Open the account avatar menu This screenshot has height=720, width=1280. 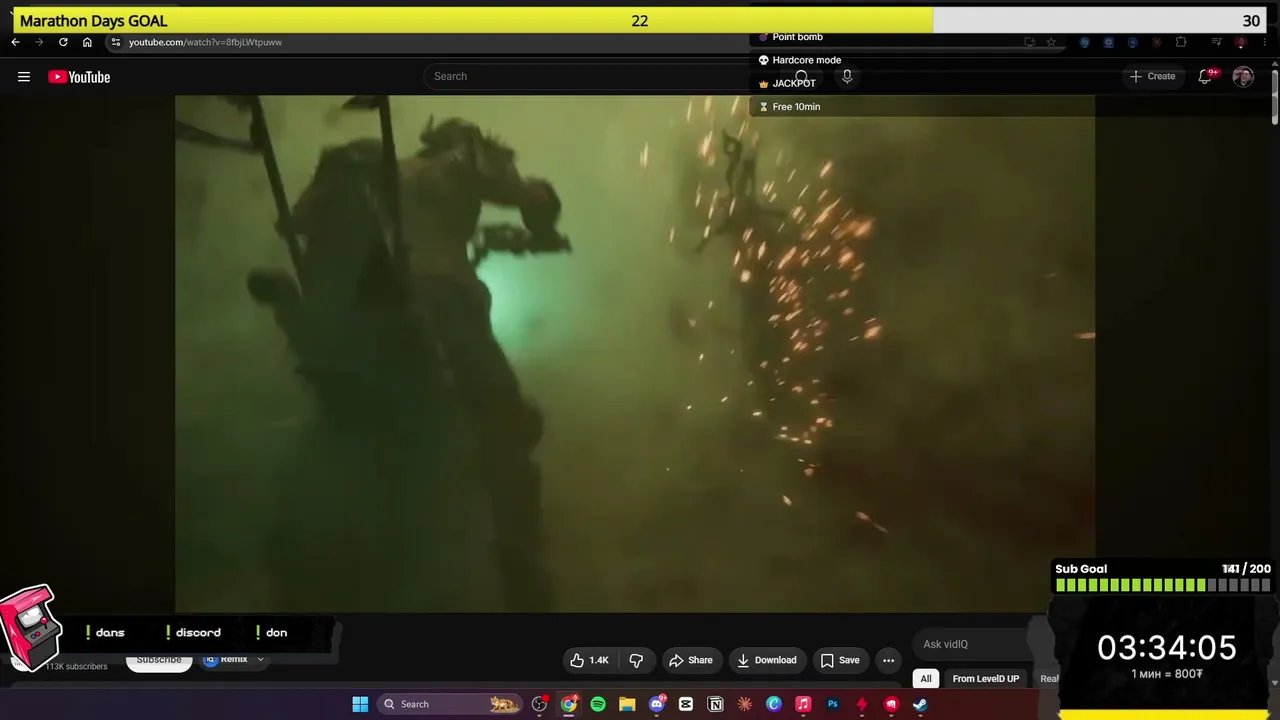pos(1243,77)
